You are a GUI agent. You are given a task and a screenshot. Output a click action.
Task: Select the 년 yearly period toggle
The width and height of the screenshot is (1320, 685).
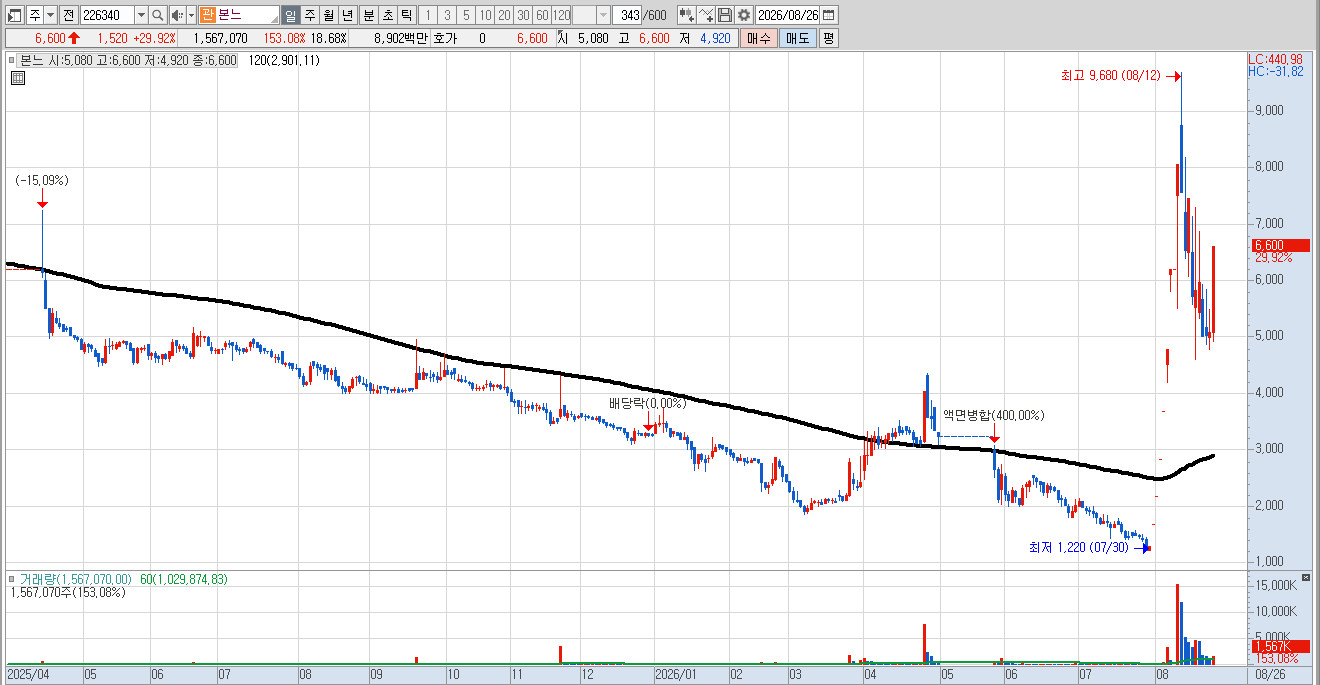(347, 15)
